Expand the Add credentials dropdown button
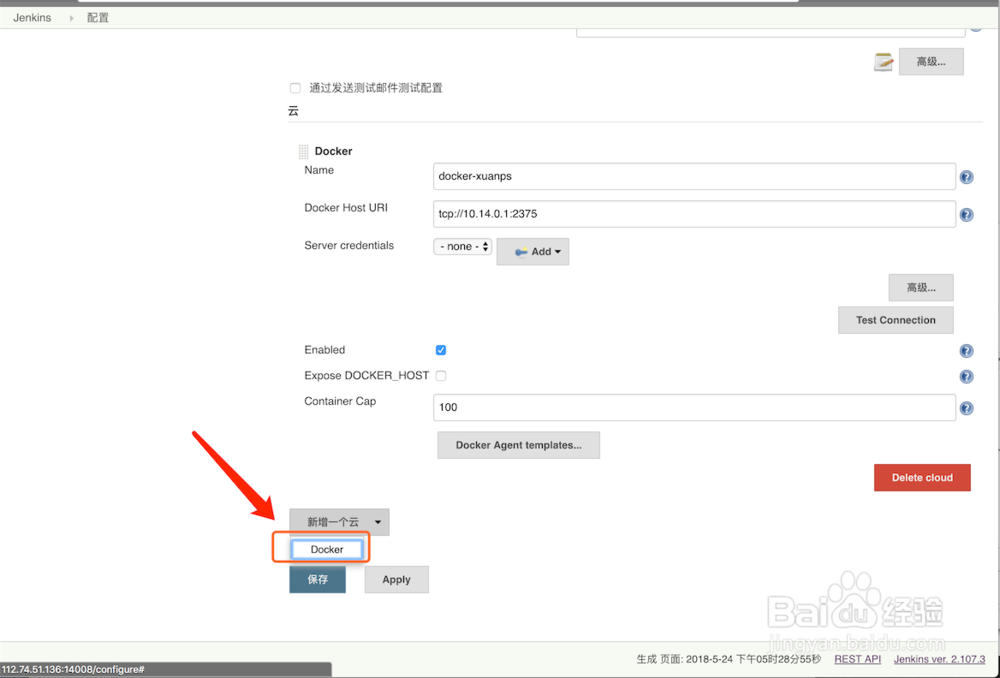Screen dimensions: 1000x678 point(533,252)
